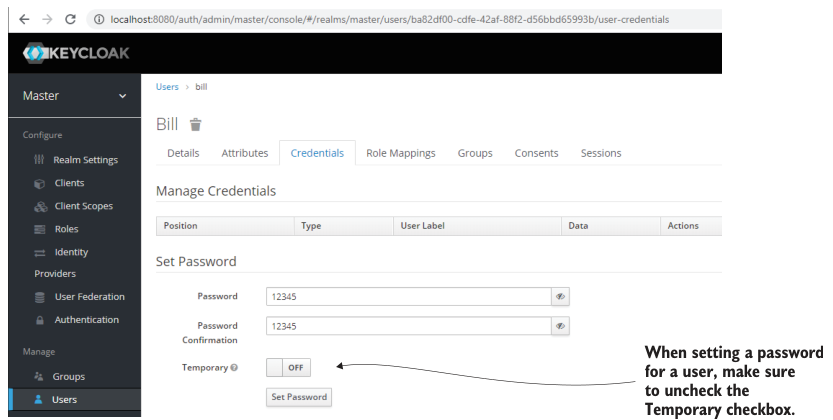This screenshot has height=420, width=833.
Task: Click the site info icon in address bar
Action: (x=99, y=20)
